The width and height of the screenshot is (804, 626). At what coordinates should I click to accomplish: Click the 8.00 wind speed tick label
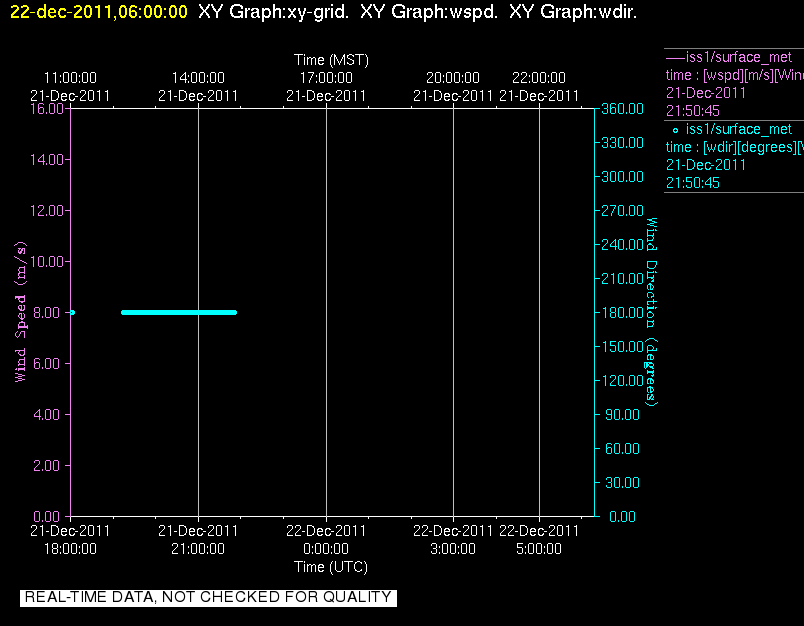[x=47, y=313]
